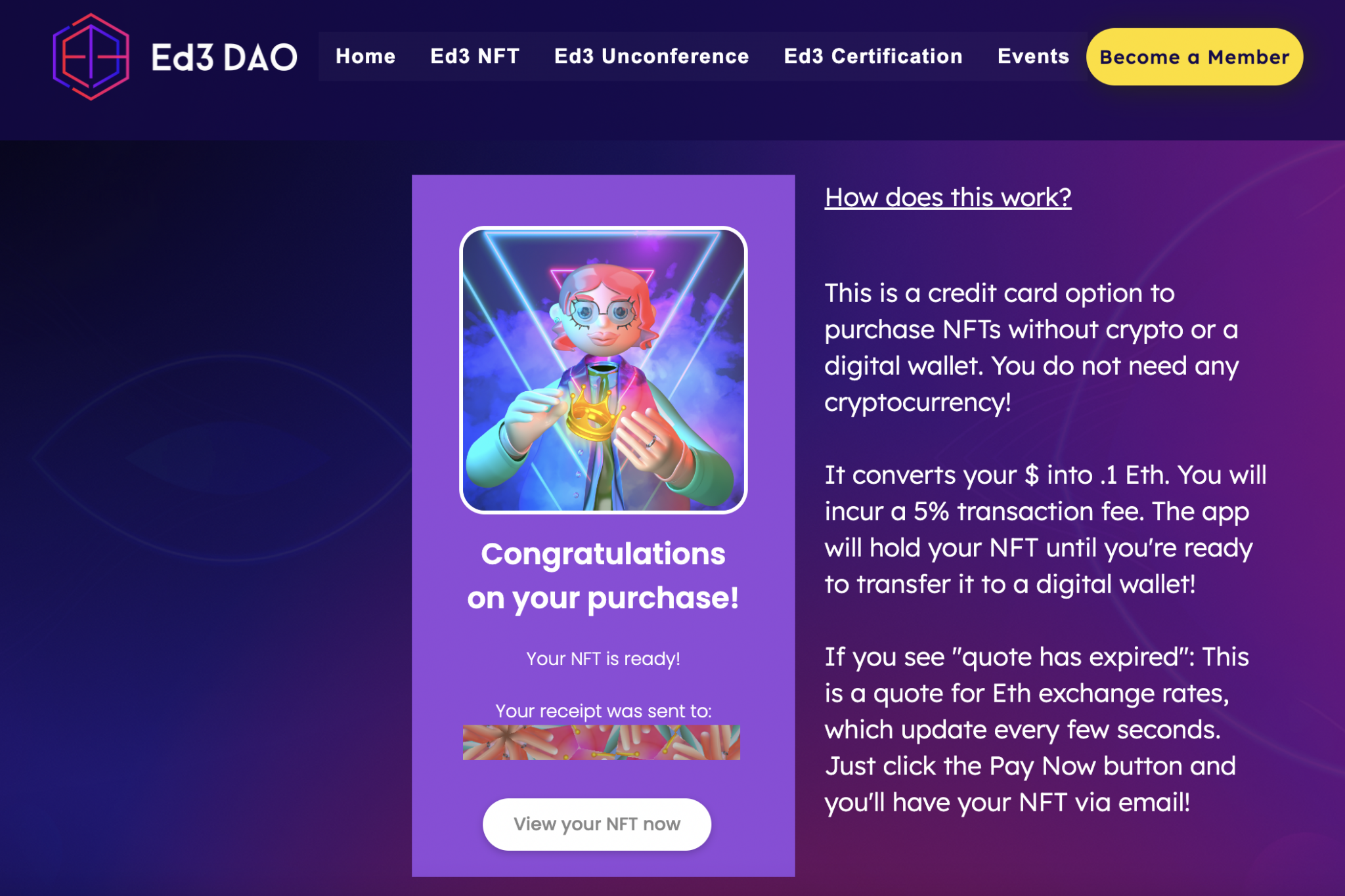
Task: Open the Ed3 Certification page
Action: tap(873, 56)
